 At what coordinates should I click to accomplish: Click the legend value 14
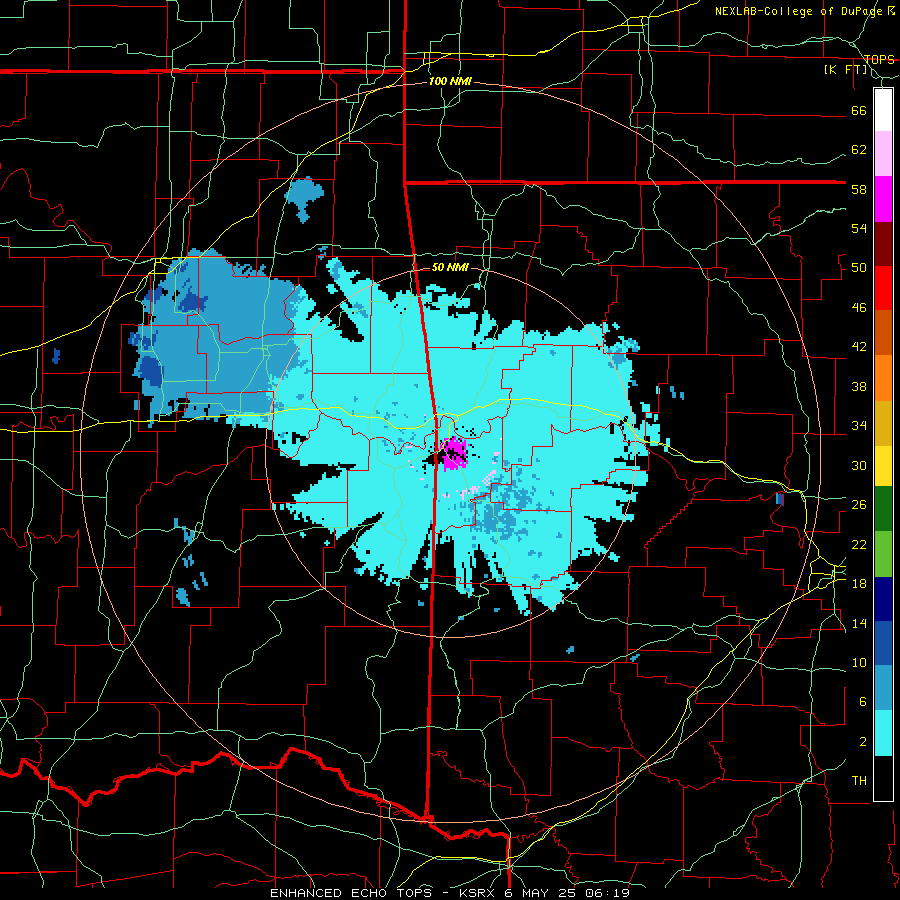(859, 623)
